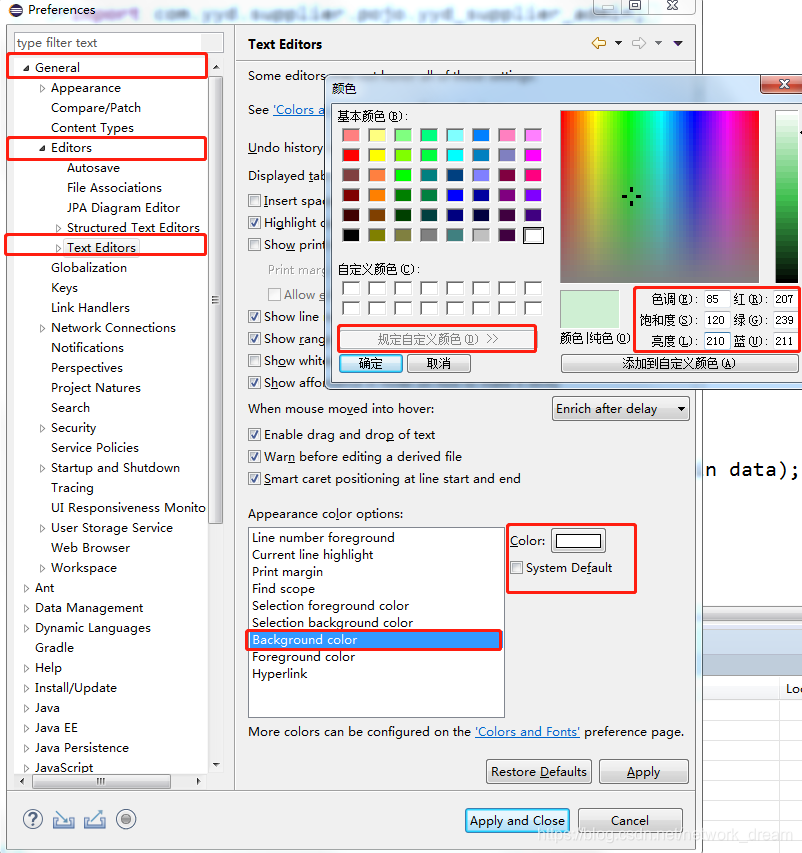Image resolution: width=802 pixels, height=853 pixels.
Task: Click 添加到自定义颜色 button
Action: [679, 363]
